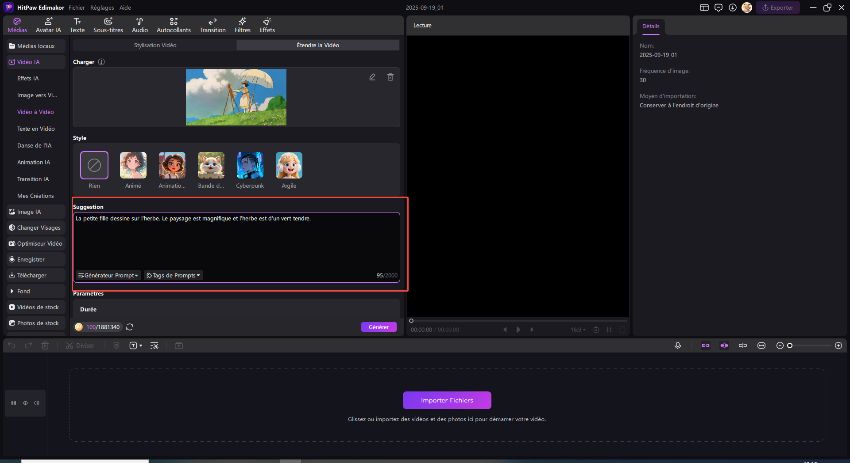Click the timeline zoom-in plus icon
The image size is (850, 463).
coord(838,345)
